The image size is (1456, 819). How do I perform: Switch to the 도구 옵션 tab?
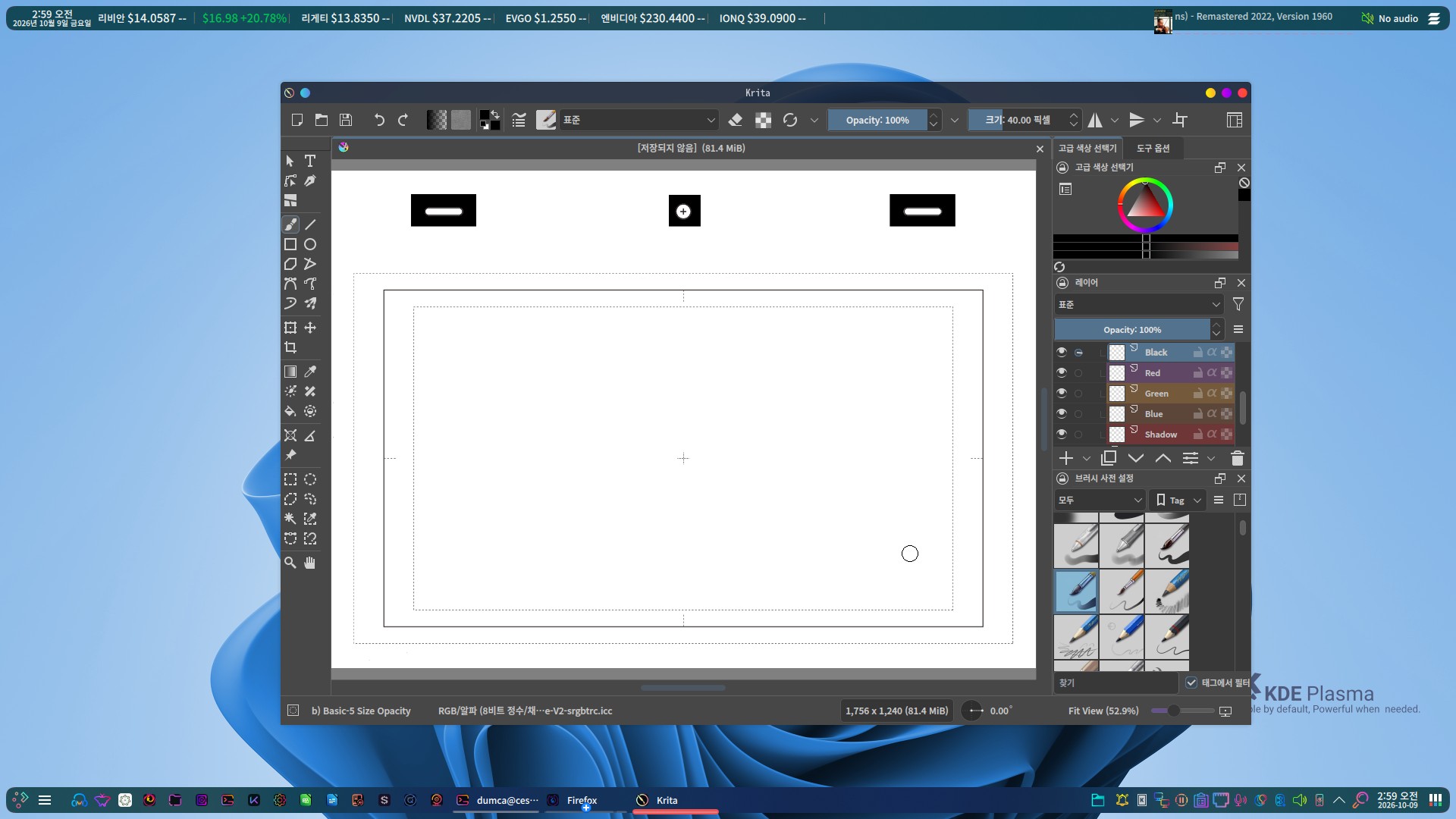pos(1153,148)
